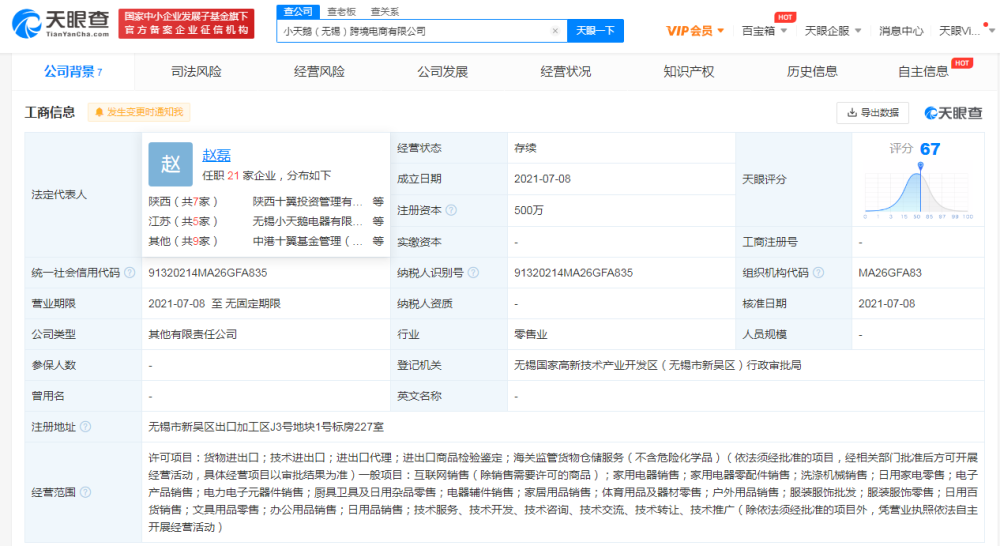Click help icon next to 经营范围

tap(85, 492)
